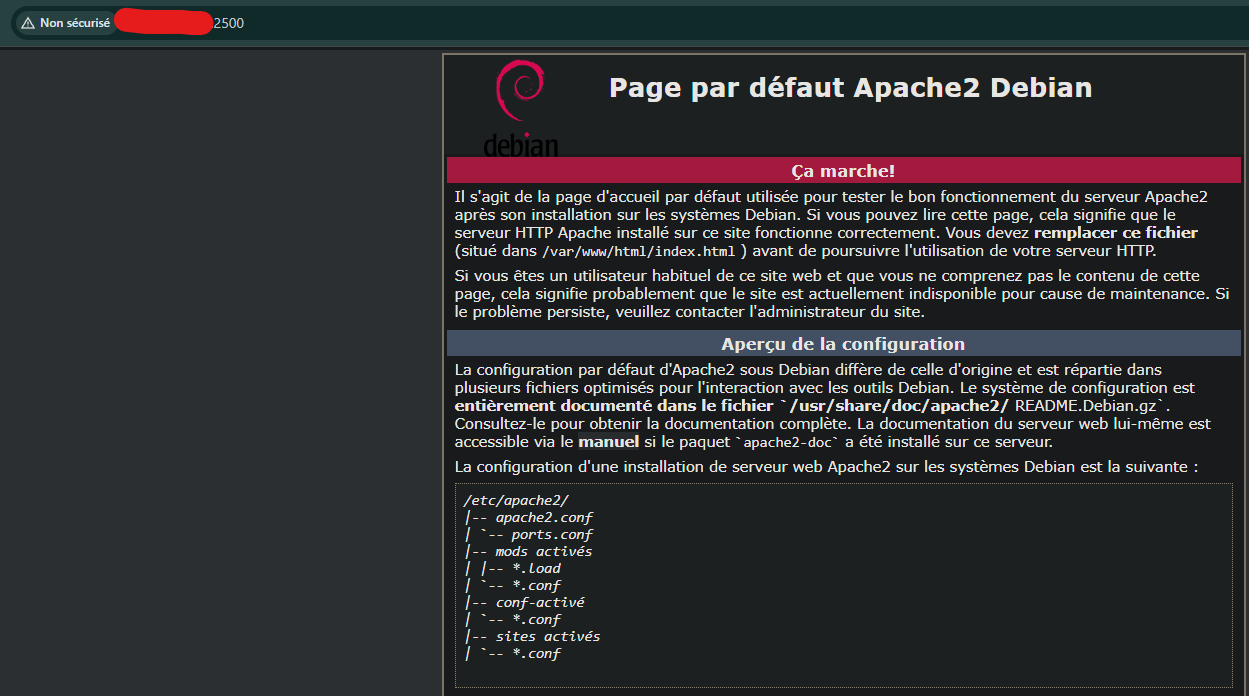Click the bold "remplacer ce fichier" text

(1115, 233)
